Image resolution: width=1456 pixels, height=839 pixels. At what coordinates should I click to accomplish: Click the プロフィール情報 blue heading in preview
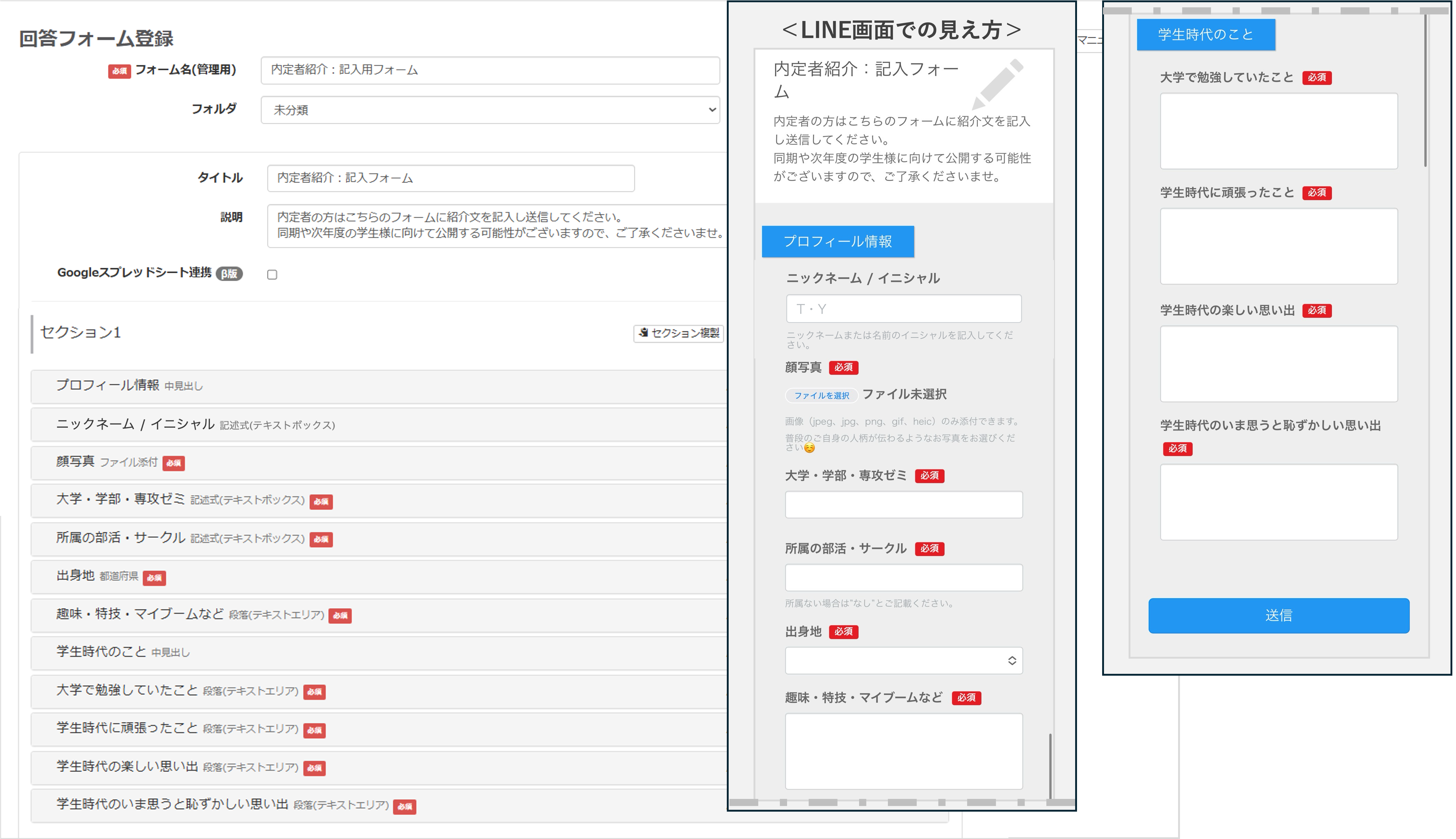coord(838,242)
